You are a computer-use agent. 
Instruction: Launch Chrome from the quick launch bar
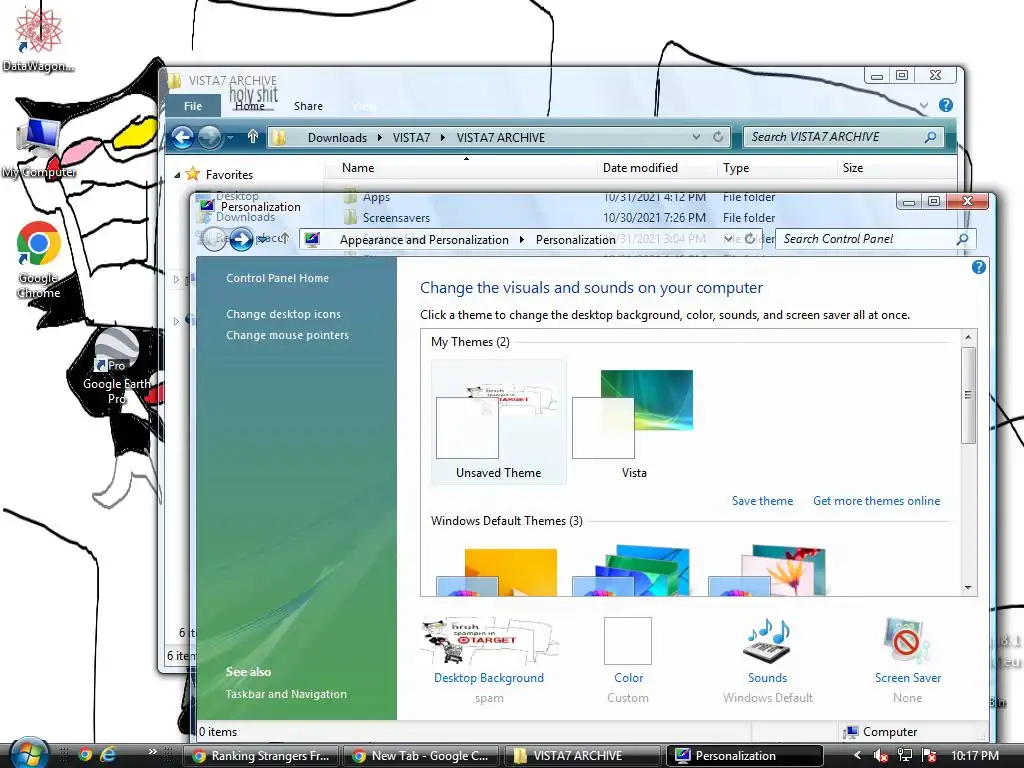click(84, 756)
